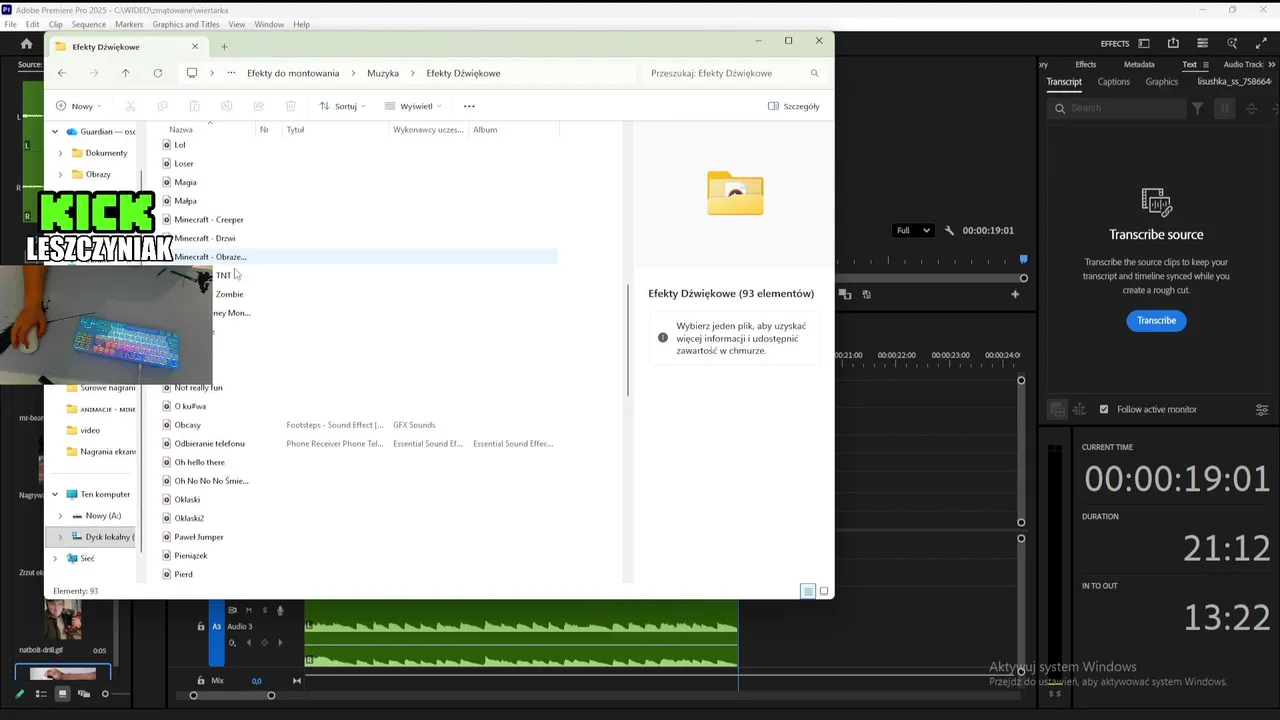Open Program Monitor wrench settings

(949, 230)
